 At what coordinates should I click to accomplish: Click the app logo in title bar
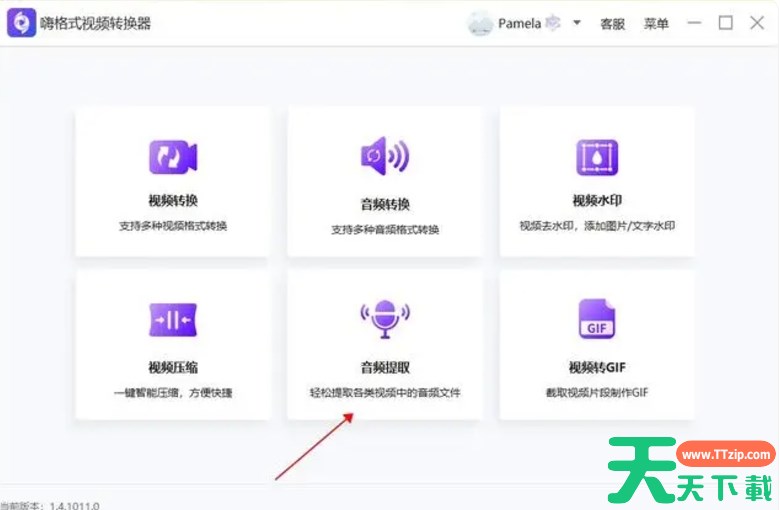pos(21,22)
